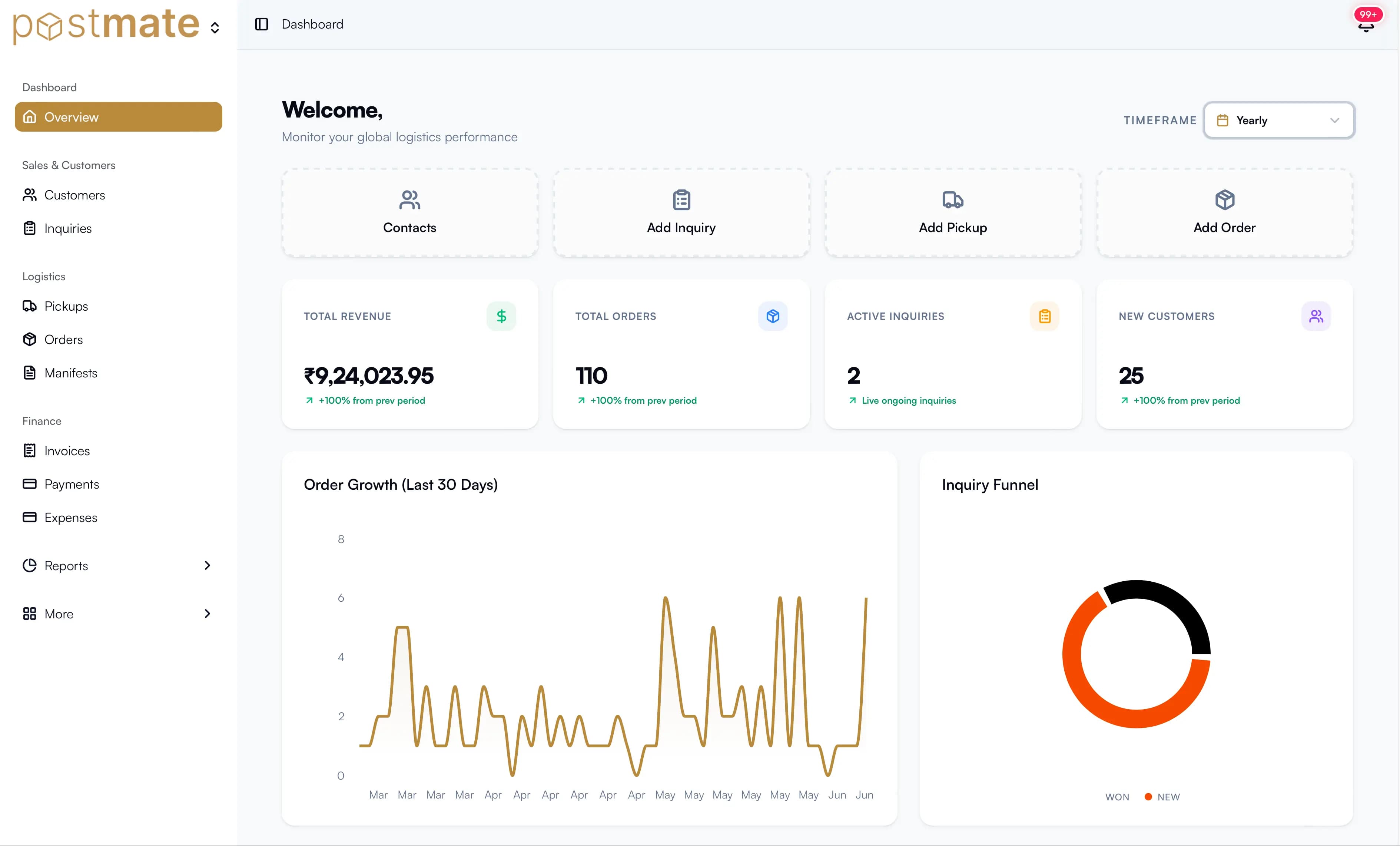Click the More grid icon
1400x846 pixels.
click(30, 614)
